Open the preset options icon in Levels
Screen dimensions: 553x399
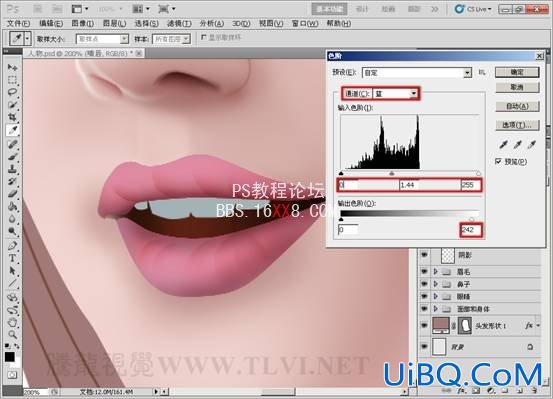pos(482,72)
